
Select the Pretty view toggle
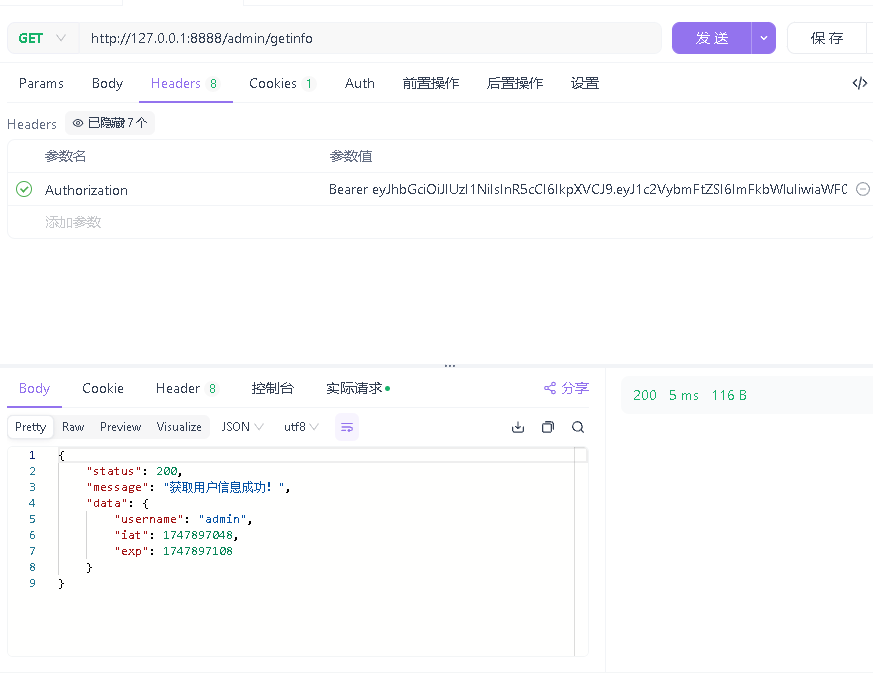click(30, 427)
